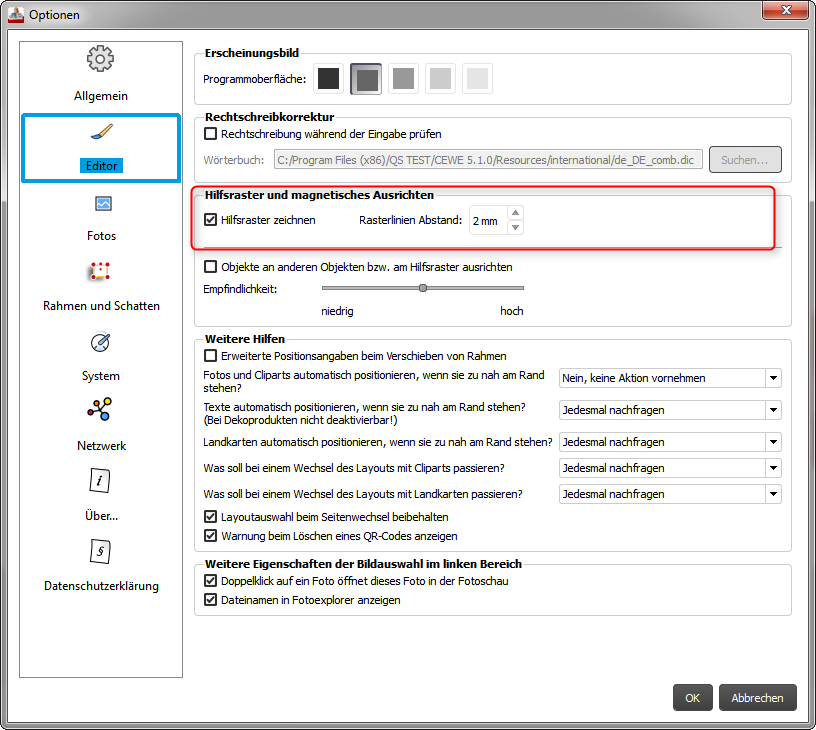Open dropdown for Landkarten automatisch positionieren

(772, 441)
